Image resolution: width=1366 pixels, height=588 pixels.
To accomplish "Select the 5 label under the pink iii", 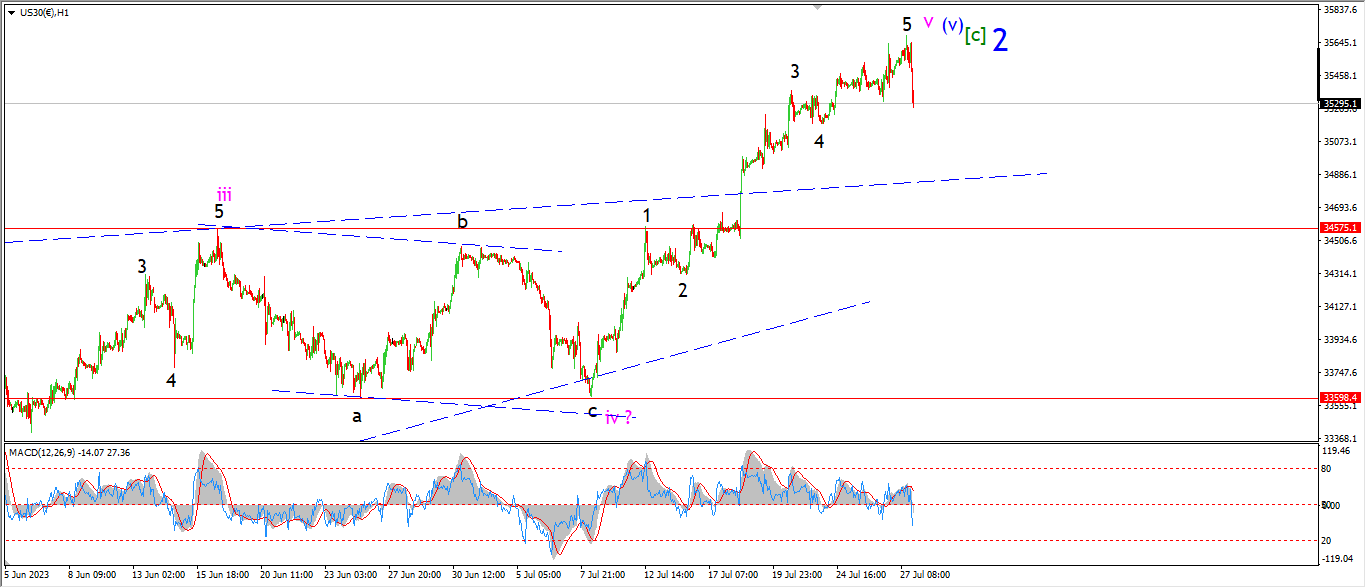I will [219, 212].
